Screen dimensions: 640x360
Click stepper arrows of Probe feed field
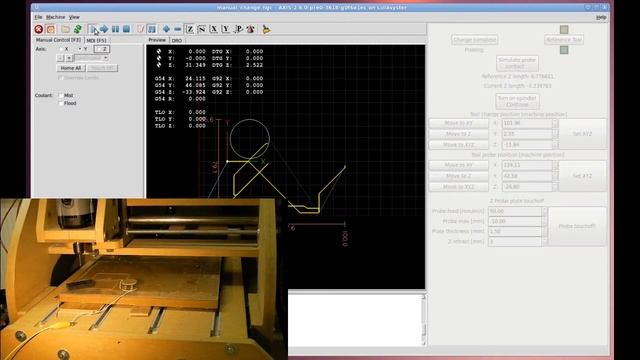[544, 211]
